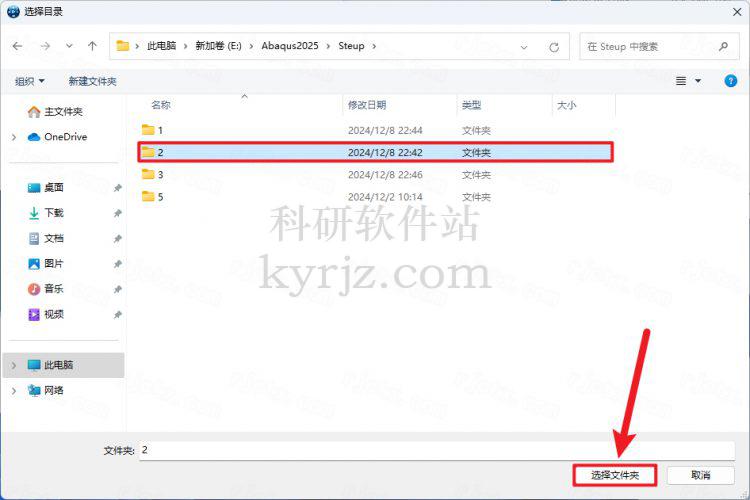Click the pin icon beside 图片
The image size is (750, 500).
(x=117, y=264)
